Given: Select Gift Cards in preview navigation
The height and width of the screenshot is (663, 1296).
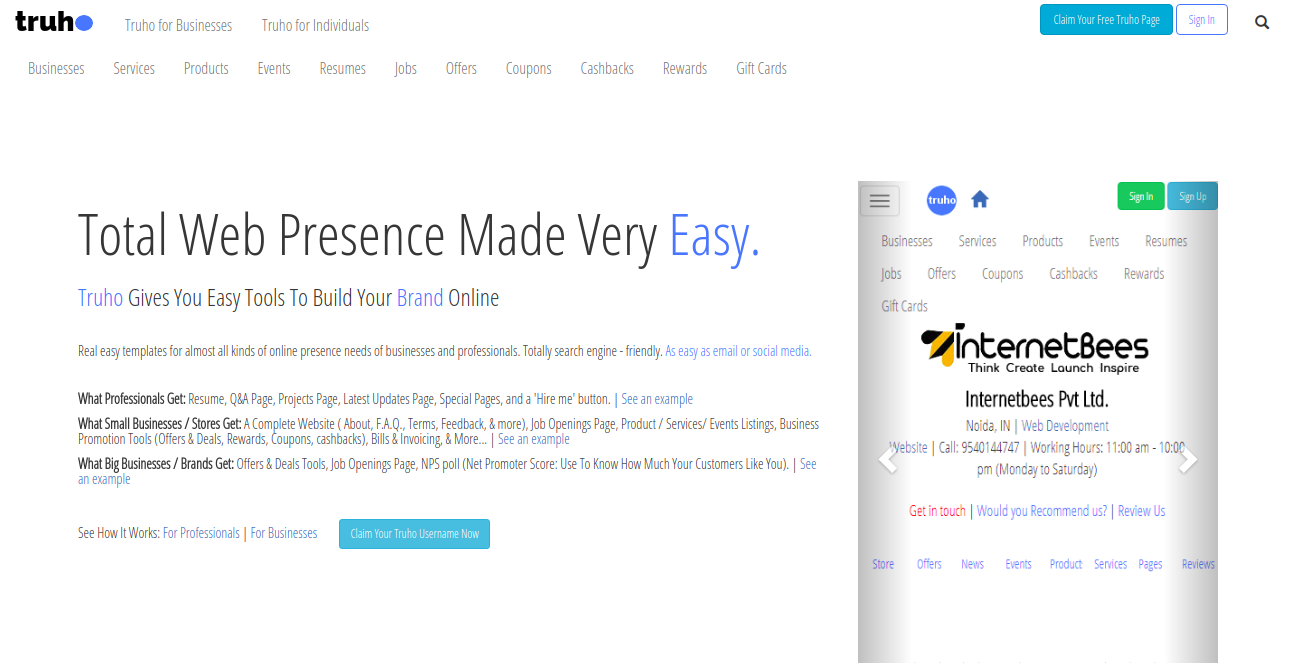Looking at the screenshot, I should pos(904,306).
